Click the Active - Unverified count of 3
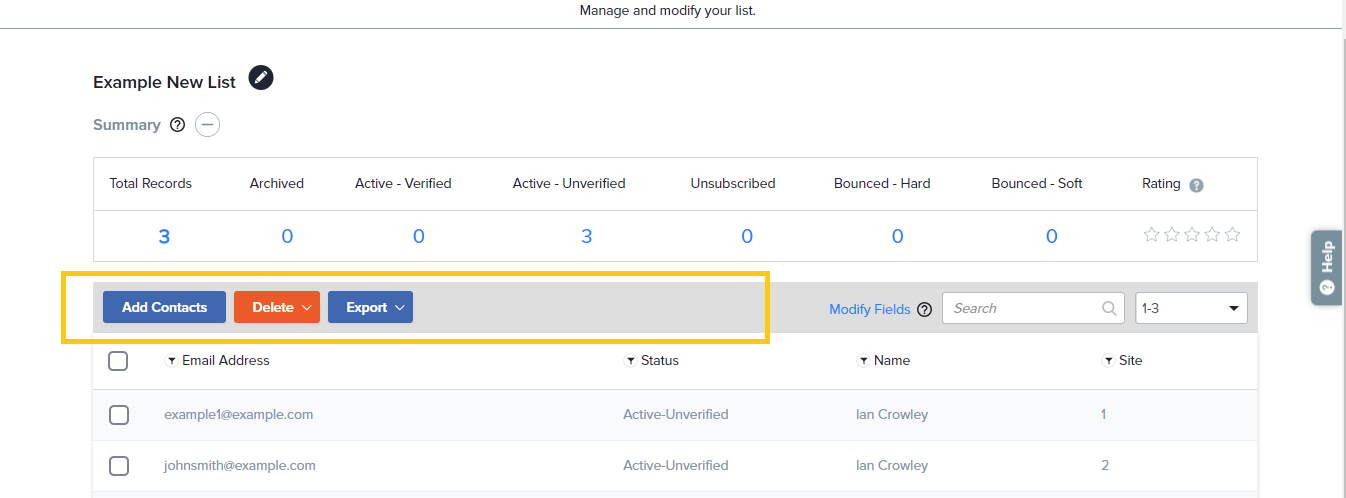The height and width of the screenshot is (498, 1346). [x=586, y=236]
